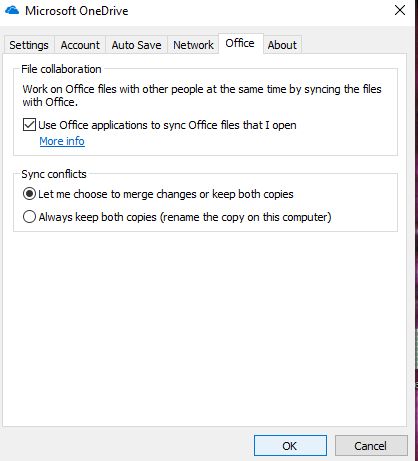
Task: Choose Always keep both copies radio button
Action: click(x=29, y=217)
